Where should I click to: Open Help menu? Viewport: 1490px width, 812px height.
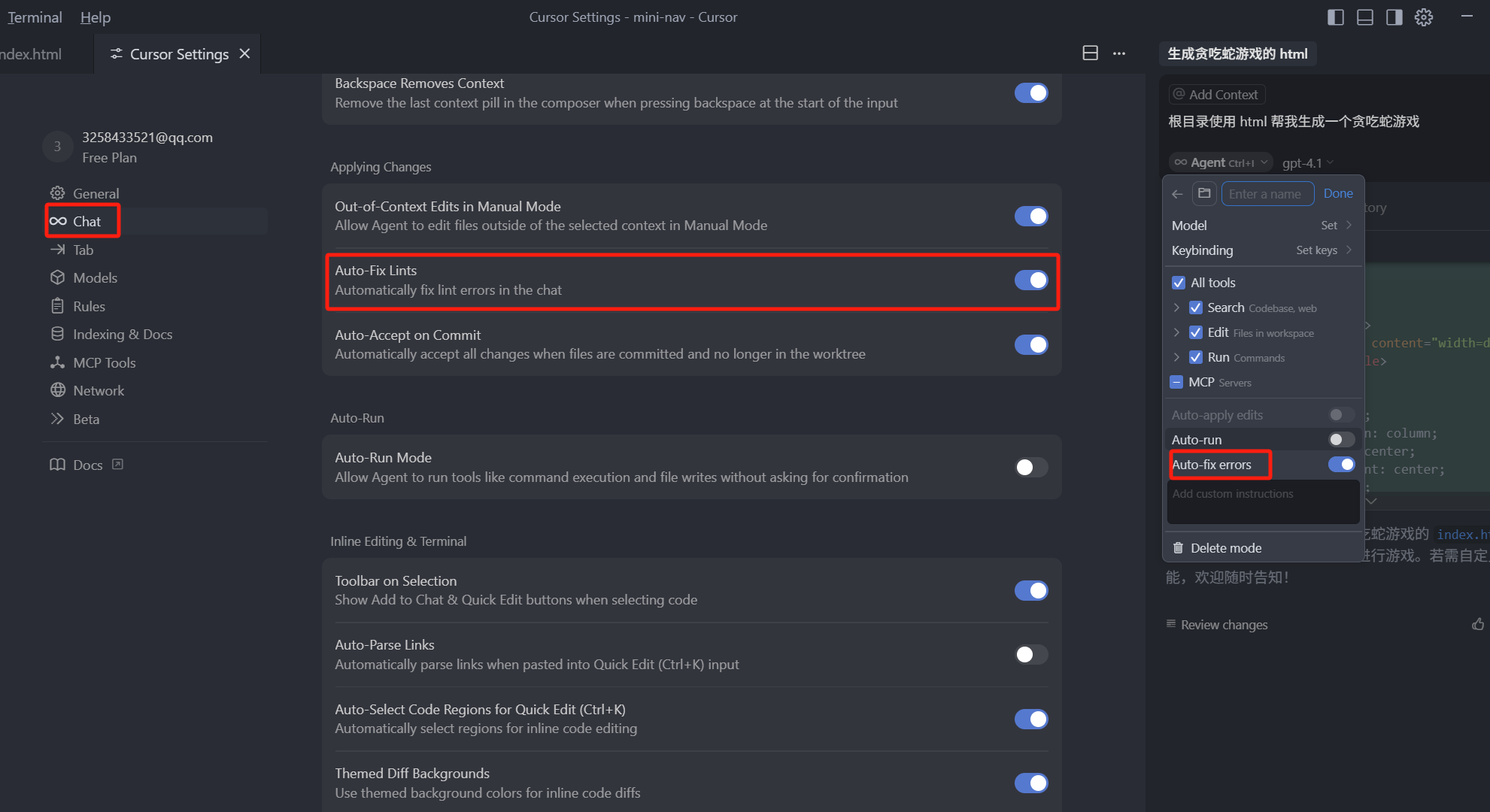tap(96, 17)
